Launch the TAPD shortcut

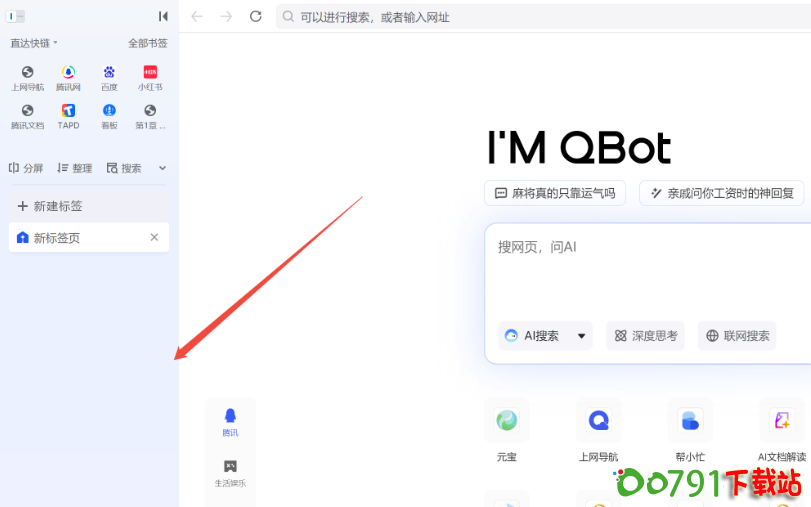tap(68, 111)
